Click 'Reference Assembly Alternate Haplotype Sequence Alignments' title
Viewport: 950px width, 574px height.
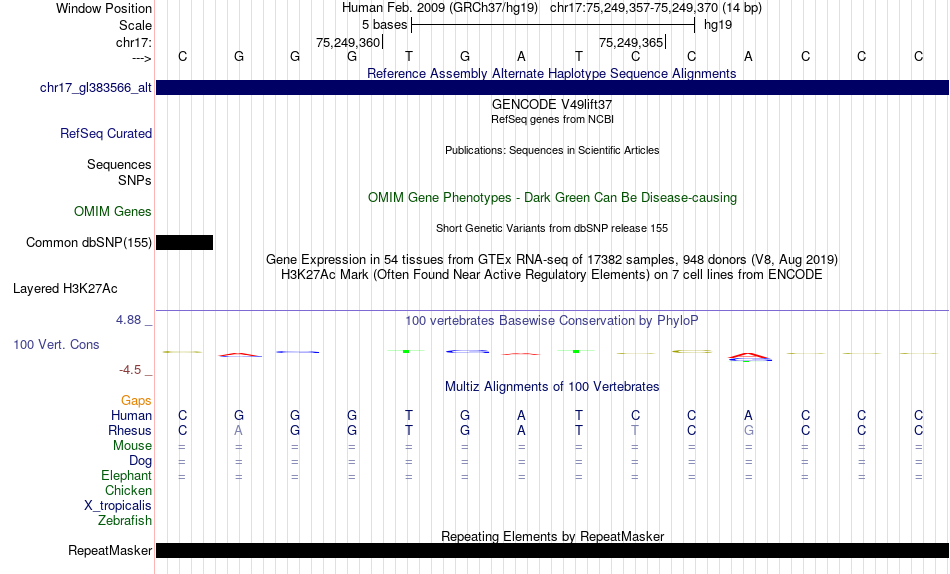[552, 73]
